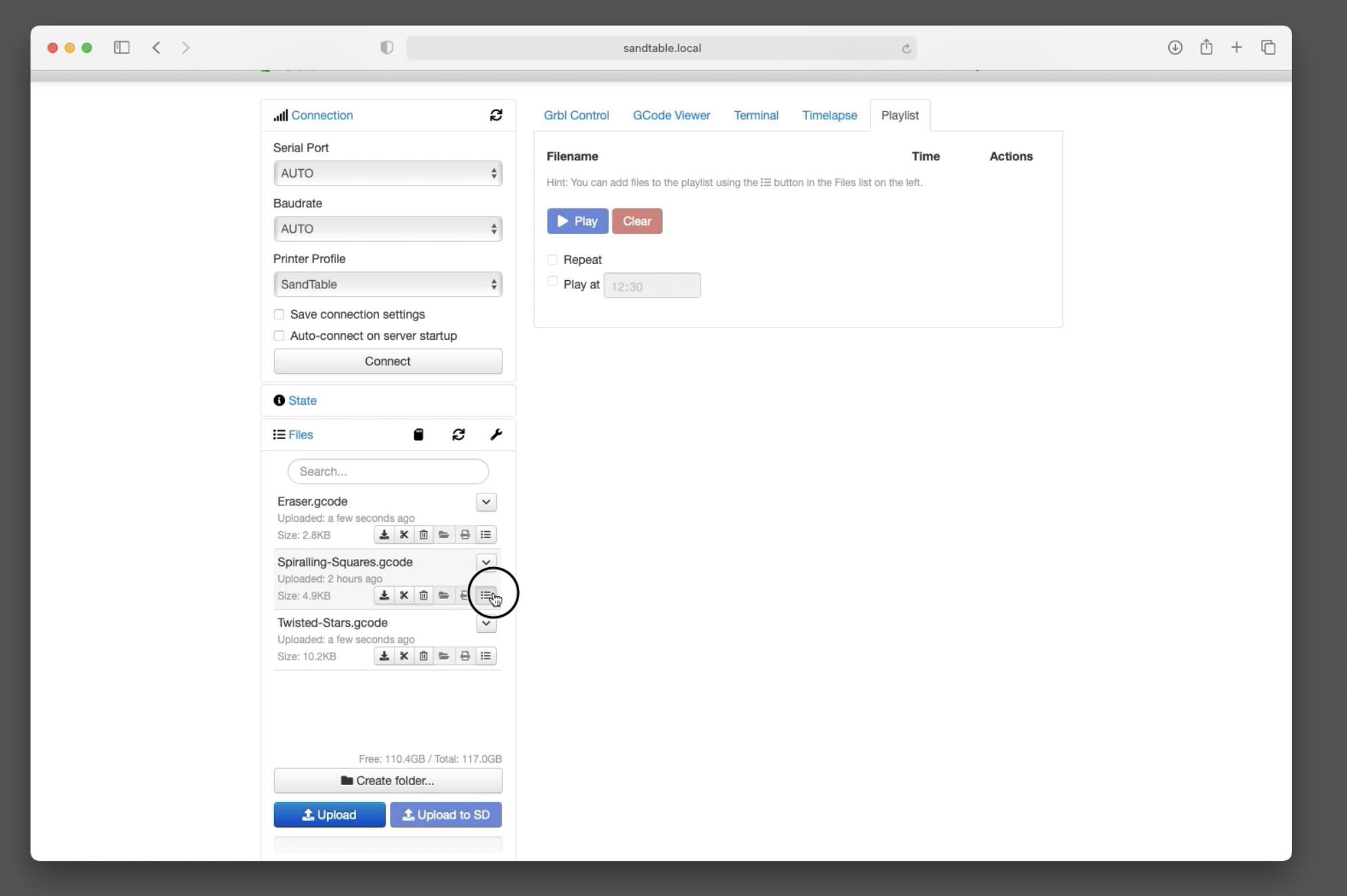Click scissors icon for Spiralling-Squares.gcode

[x=404, y=596]
